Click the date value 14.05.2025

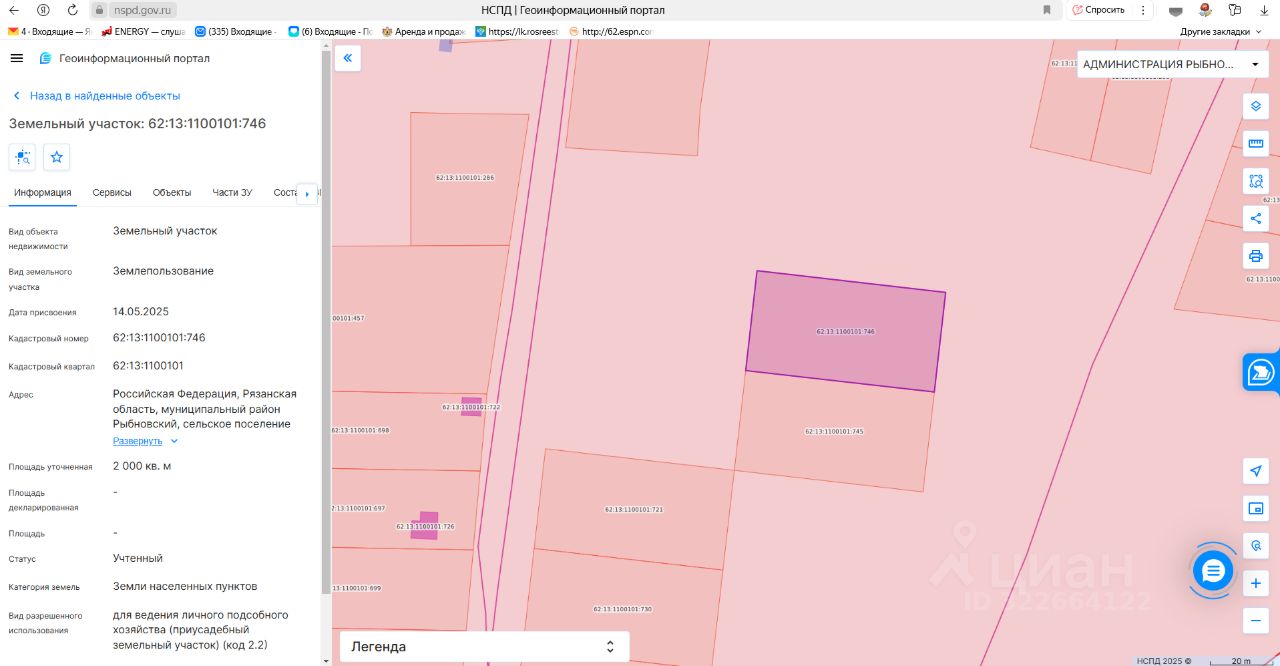pos(141,312)
